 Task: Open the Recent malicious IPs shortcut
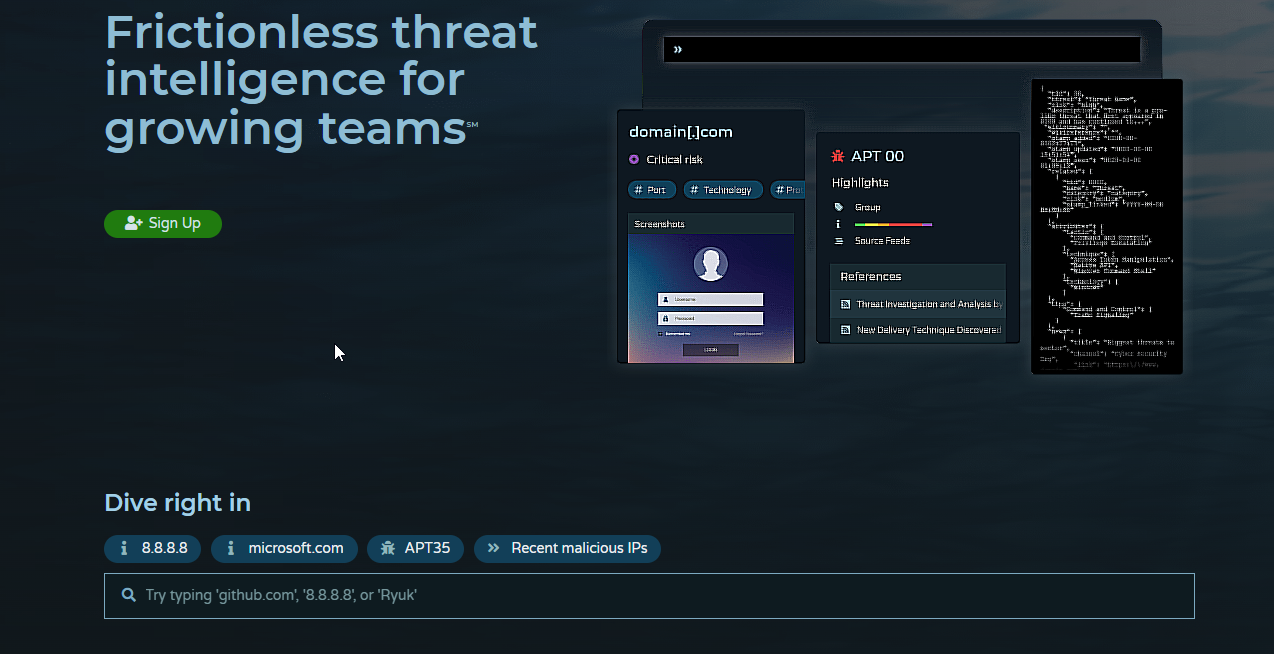(x=567, y=548)
